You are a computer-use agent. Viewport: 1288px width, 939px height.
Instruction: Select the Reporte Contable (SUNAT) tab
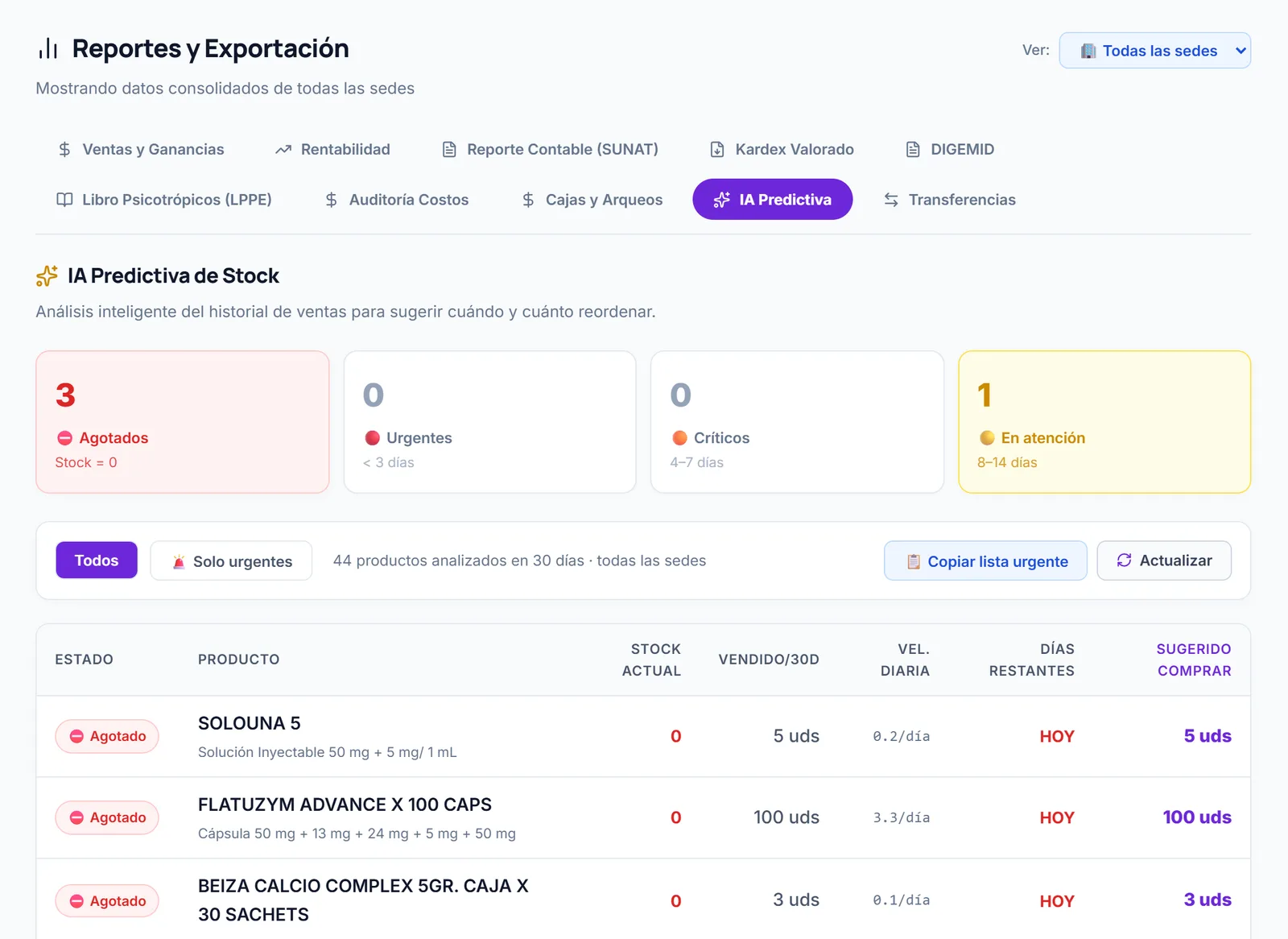pos(550,150)
